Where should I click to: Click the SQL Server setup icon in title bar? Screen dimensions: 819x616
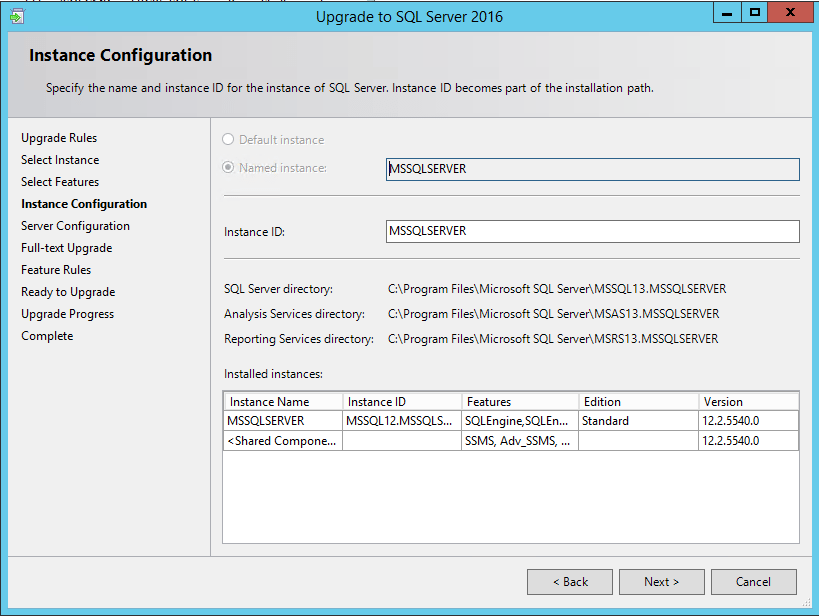pos(17,16)
